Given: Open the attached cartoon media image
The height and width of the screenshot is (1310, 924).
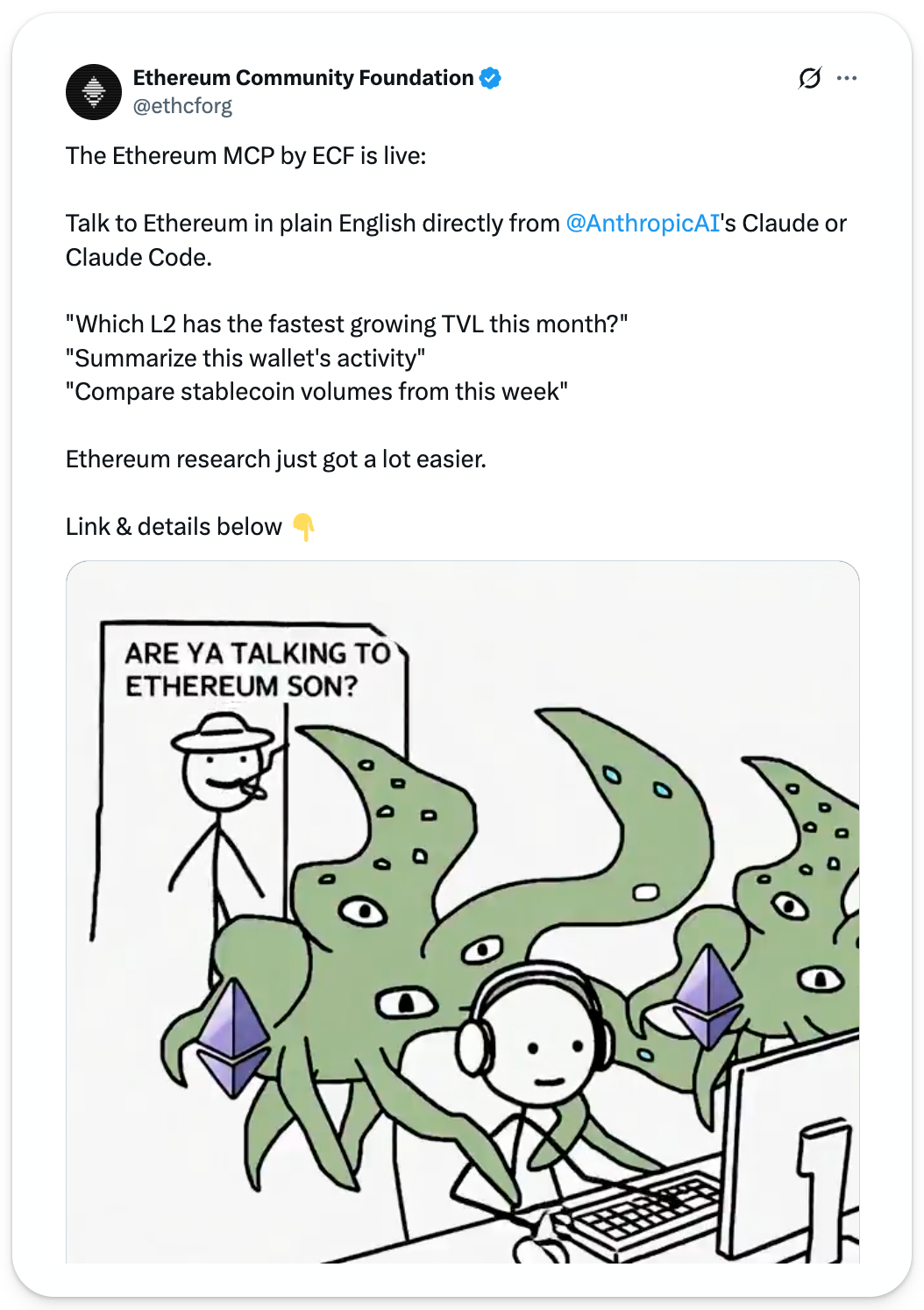Looking at the screenshot, I should tap(463, 912).
